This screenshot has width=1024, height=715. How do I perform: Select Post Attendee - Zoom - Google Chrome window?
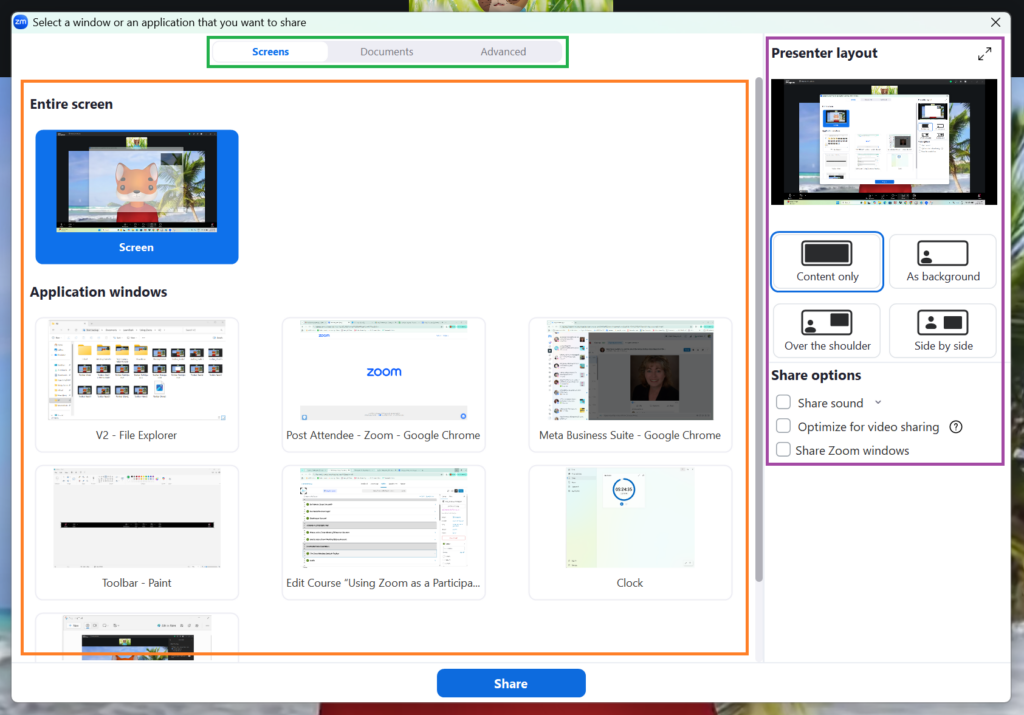point(383,384)
